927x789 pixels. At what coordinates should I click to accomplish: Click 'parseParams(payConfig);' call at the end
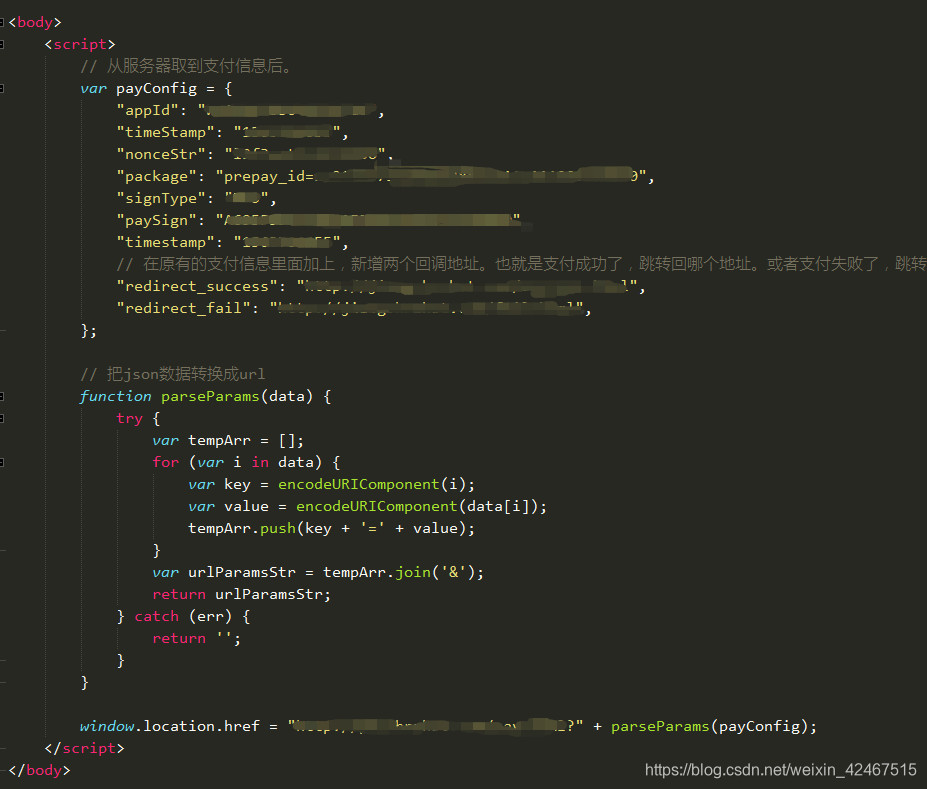coord(714,726)
